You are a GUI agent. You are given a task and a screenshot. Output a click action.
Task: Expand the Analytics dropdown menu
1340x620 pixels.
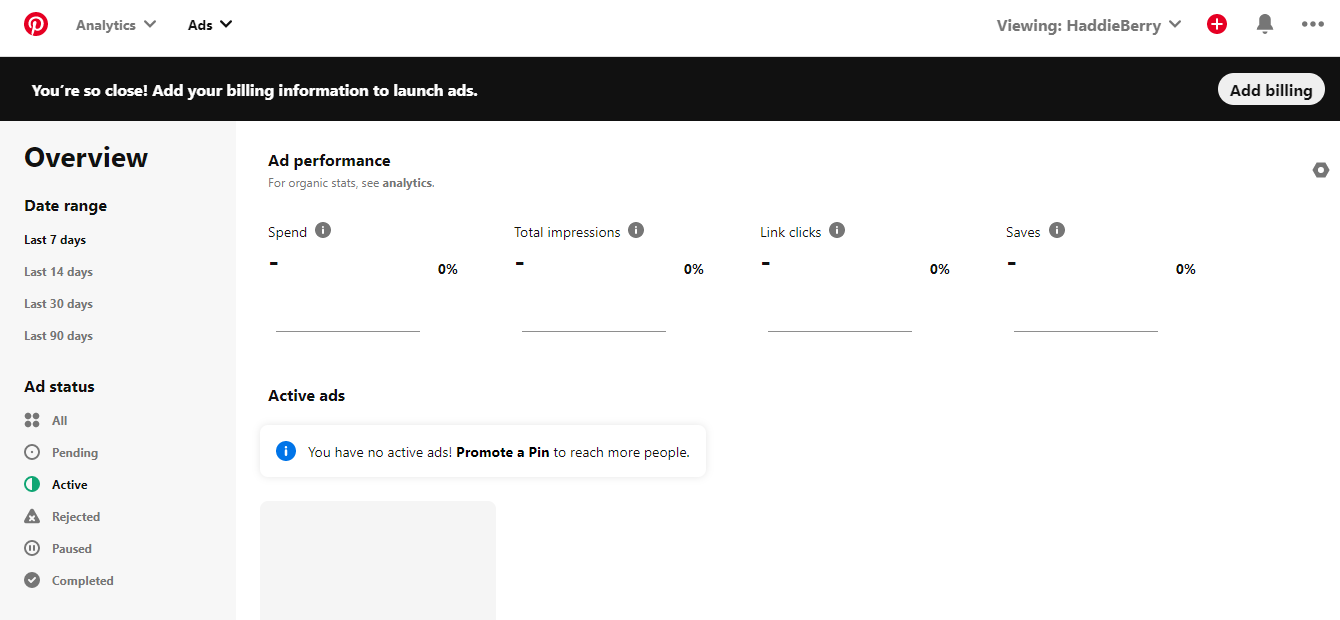pos(116,25)
